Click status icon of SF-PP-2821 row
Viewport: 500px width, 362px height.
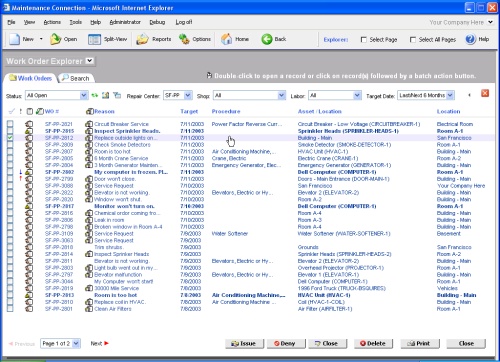pyautogui.click(x=29, y=124)
